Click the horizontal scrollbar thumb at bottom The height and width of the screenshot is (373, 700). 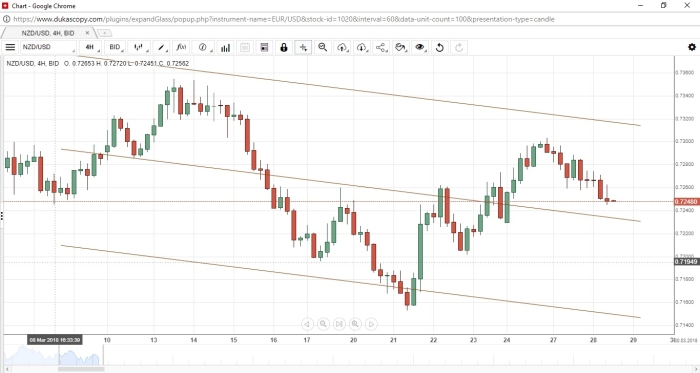pyautogui.click(x=81, y=369)
